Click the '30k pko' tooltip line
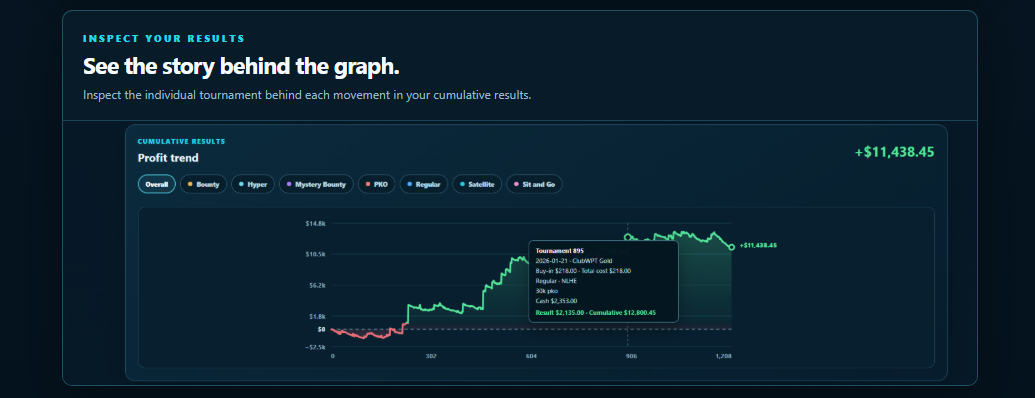This screenshot has height=398, width=1035. point(546,290)
